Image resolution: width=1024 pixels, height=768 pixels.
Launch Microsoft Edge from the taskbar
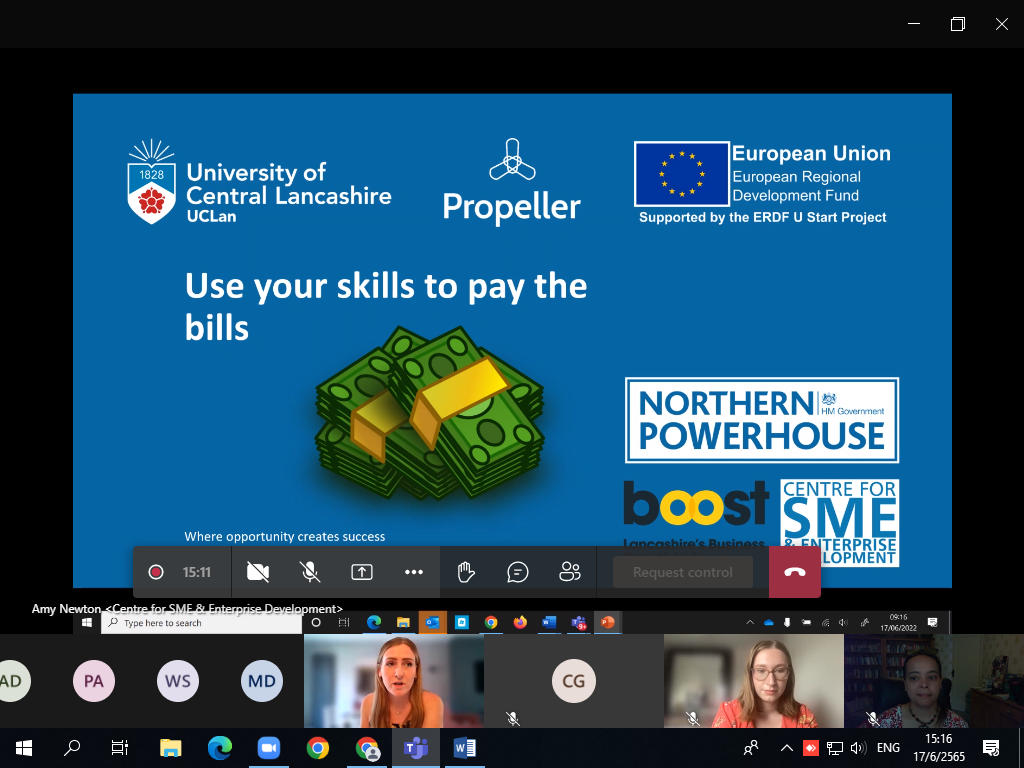tap(220, 748)
